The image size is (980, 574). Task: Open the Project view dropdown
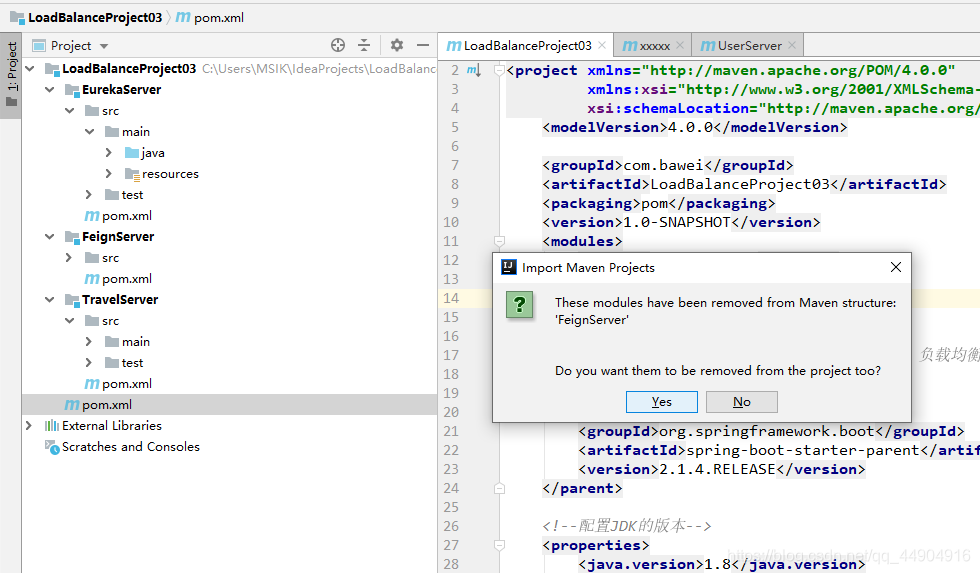point(104,46)
